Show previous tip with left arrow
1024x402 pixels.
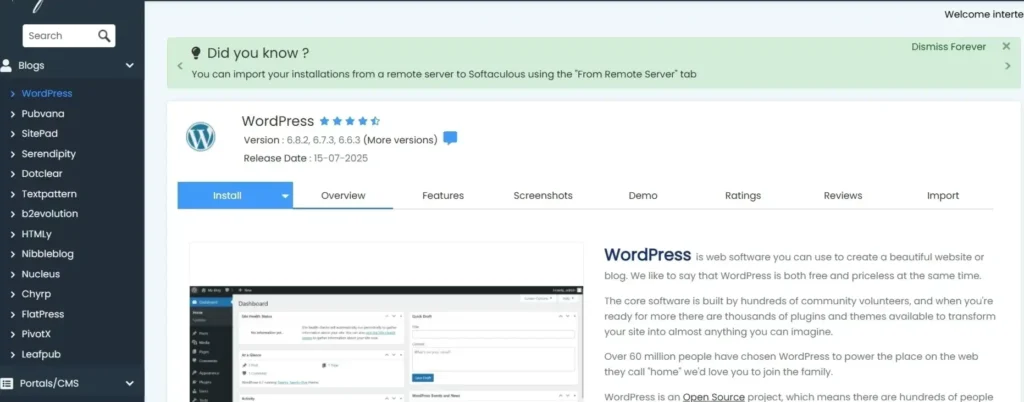click(x=180, y=66)
